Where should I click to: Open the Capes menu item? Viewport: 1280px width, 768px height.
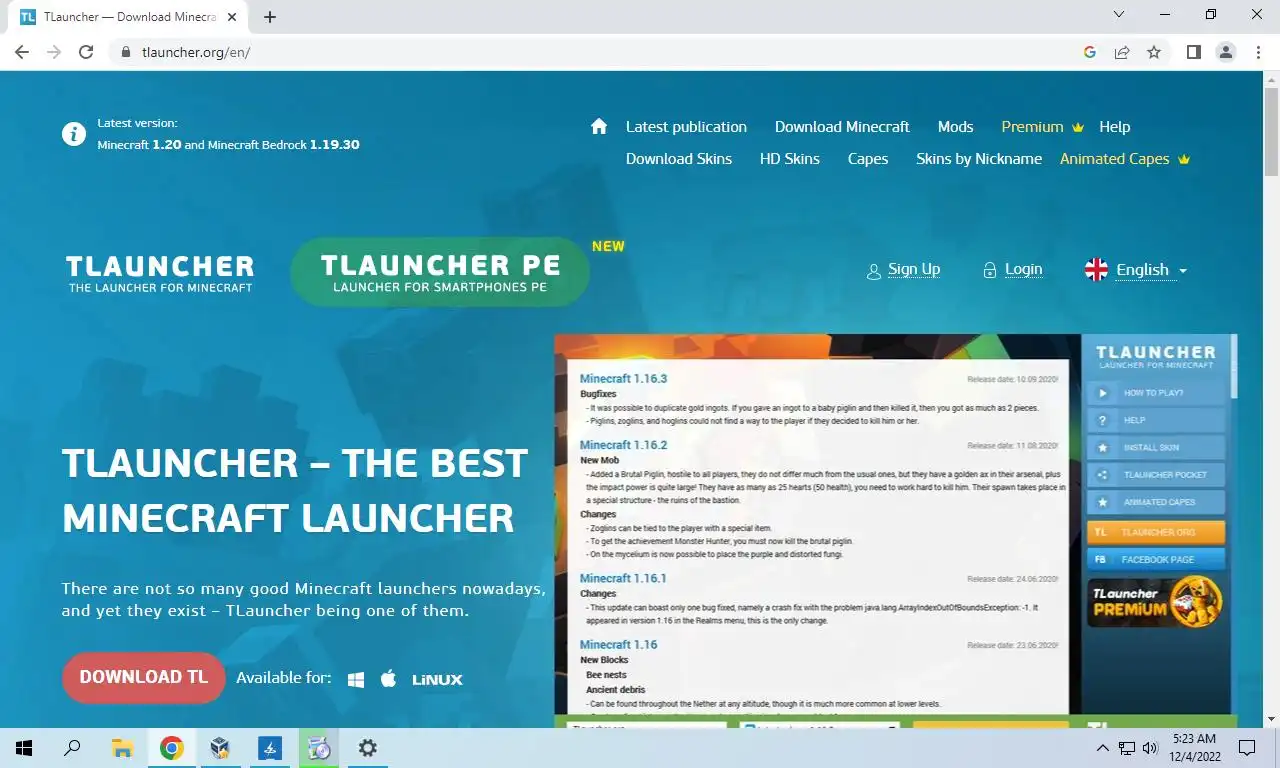(x=868, y=159)
